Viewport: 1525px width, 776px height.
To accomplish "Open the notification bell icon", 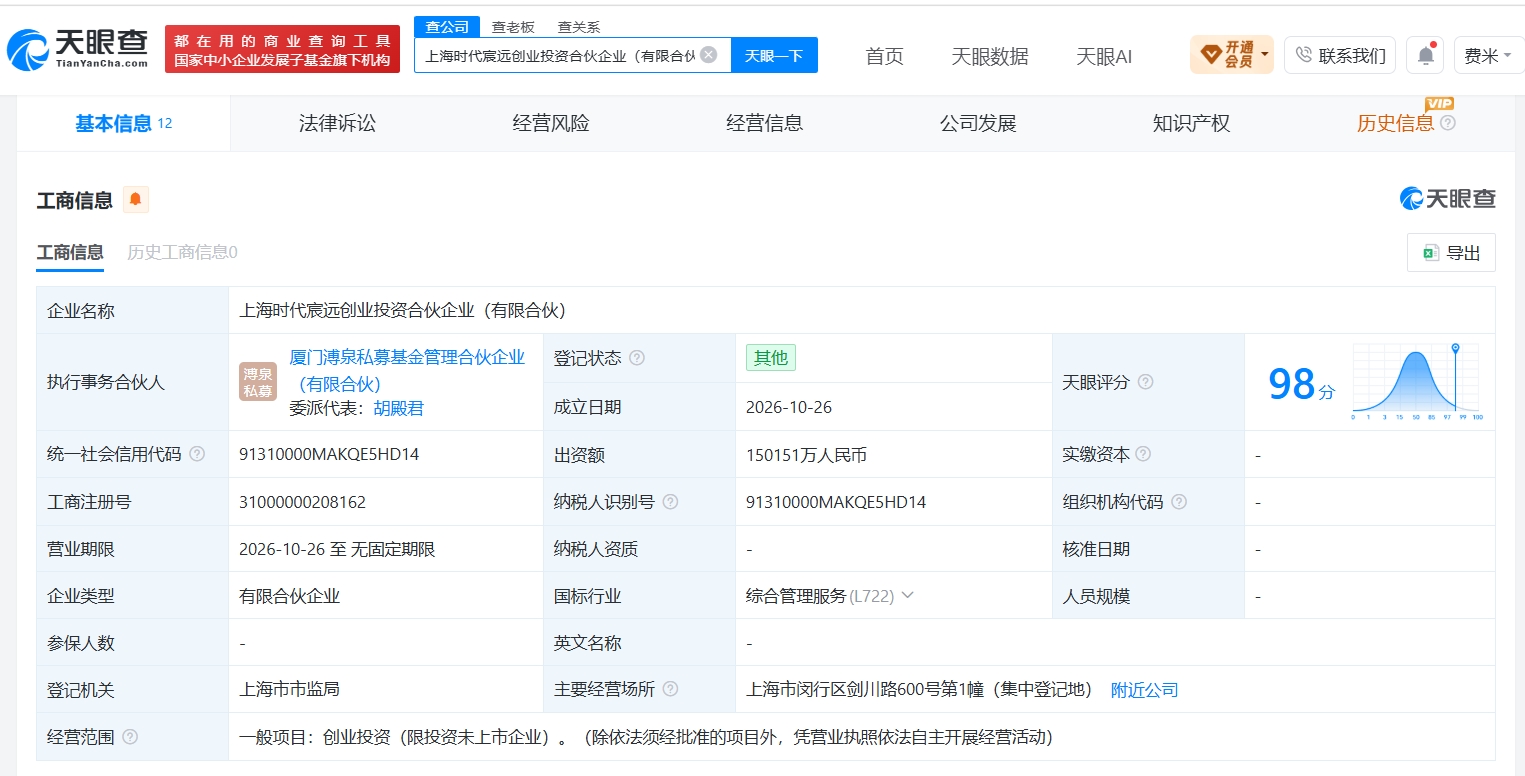I will (1425, 55).
